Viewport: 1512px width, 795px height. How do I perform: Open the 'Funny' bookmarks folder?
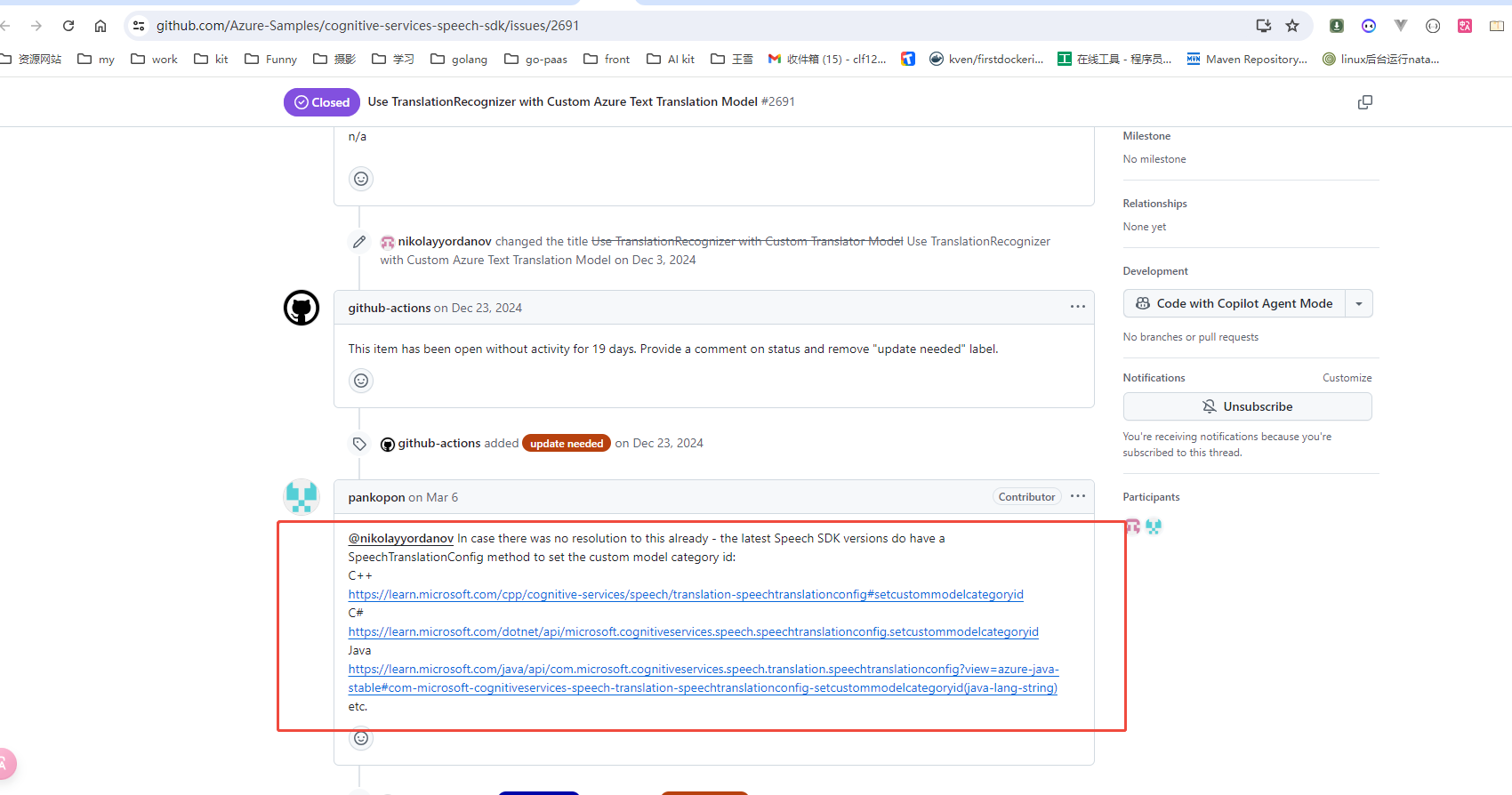270,59
